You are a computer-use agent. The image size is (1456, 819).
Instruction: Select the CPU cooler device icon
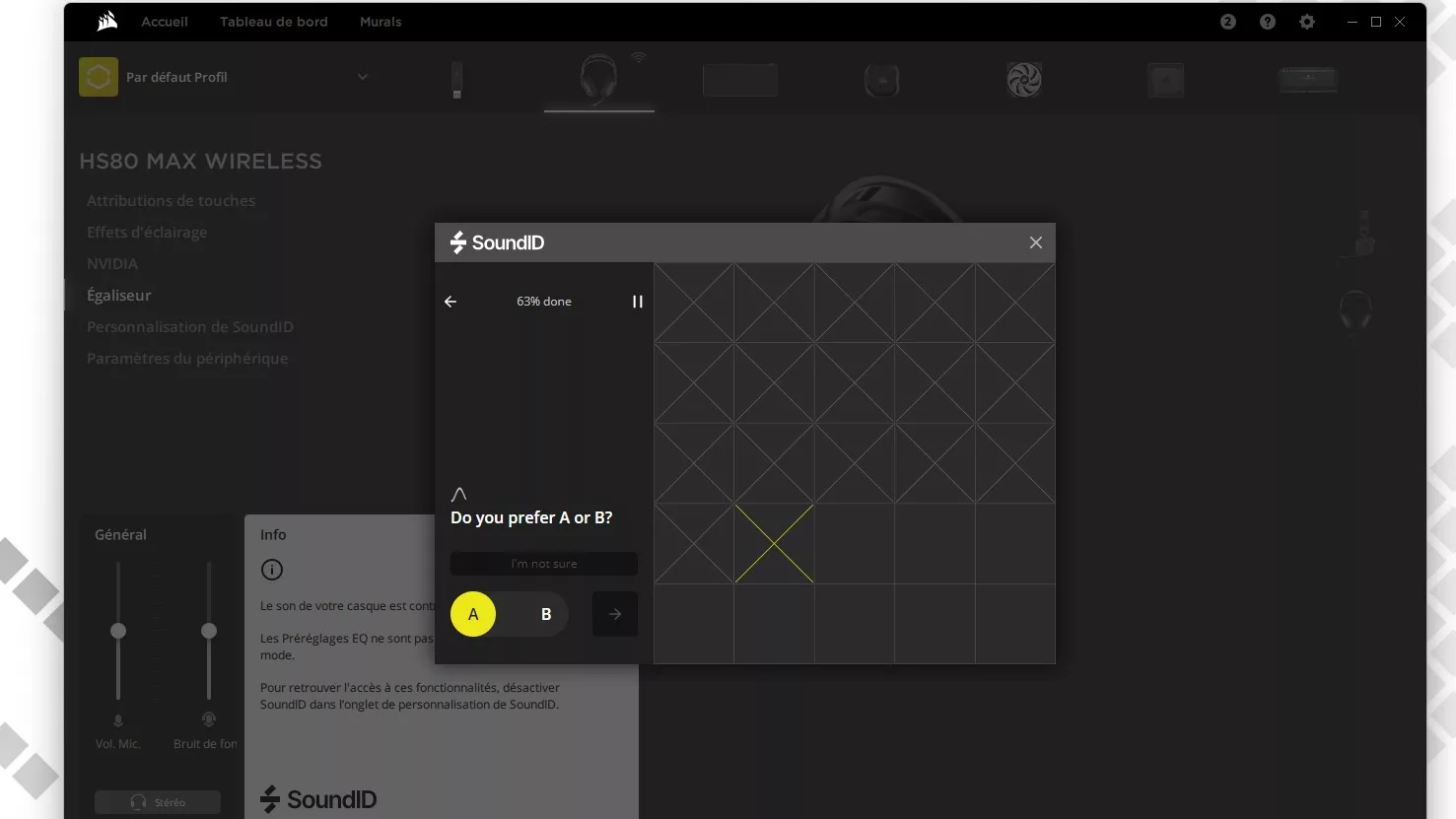(882, 80)
